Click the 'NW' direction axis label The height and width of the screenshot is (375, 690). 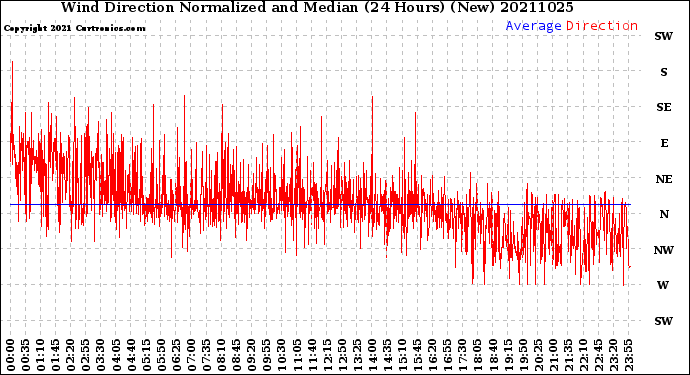point(664,250)
